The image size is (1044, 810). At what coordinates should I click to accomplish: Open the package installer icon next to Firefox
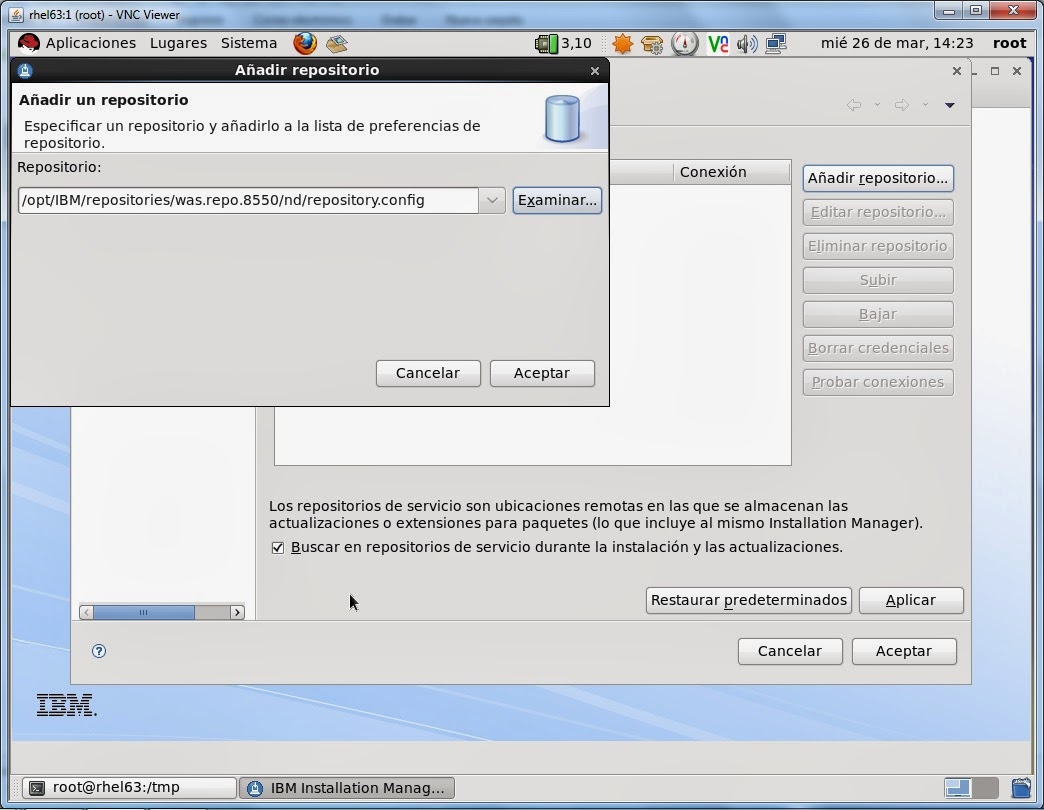pyautogui.click(x=337, y=43)
